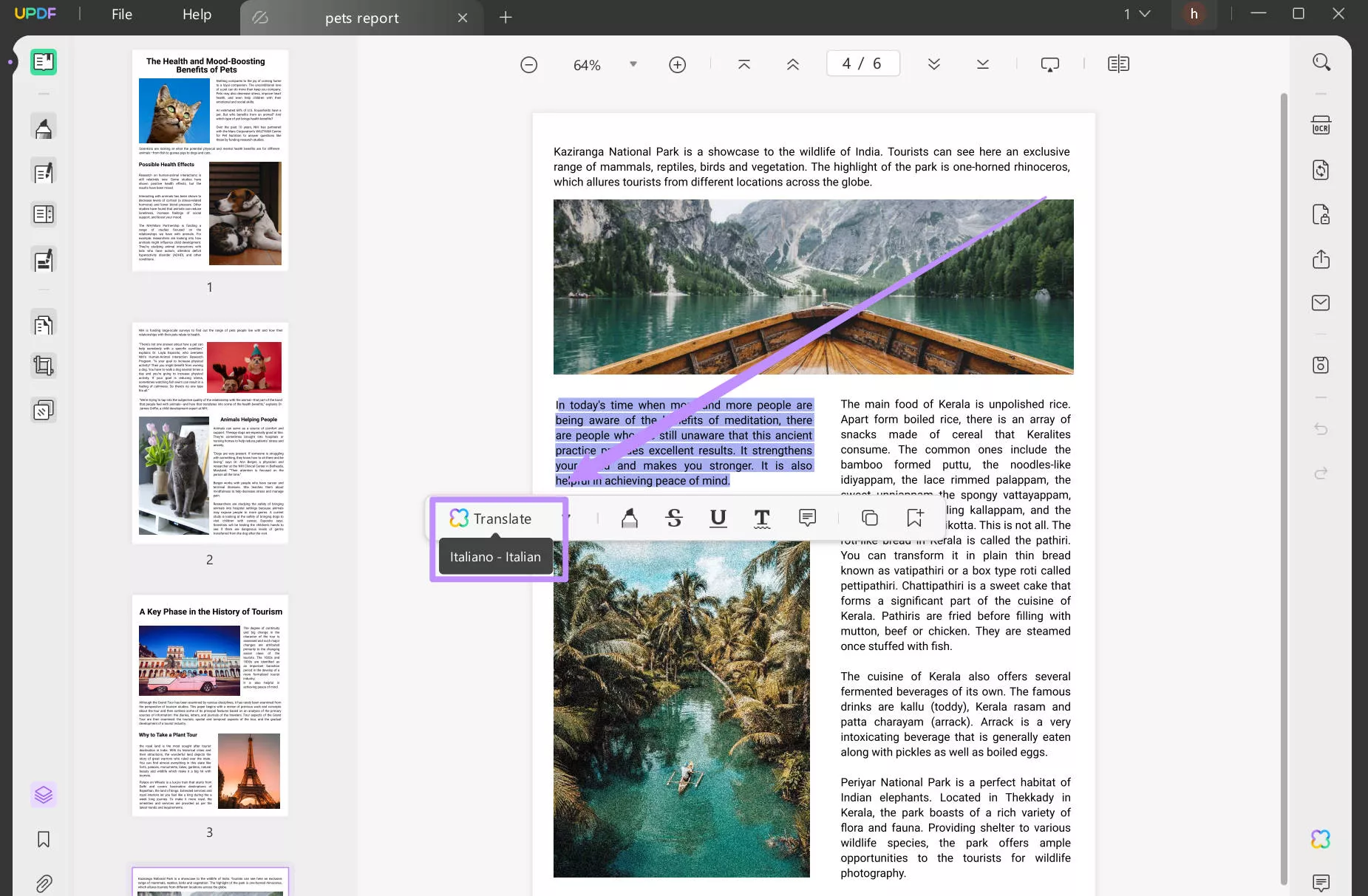Jump to the first page
The width and height of the screenshot is (1368, 896).
click(744, 65)
